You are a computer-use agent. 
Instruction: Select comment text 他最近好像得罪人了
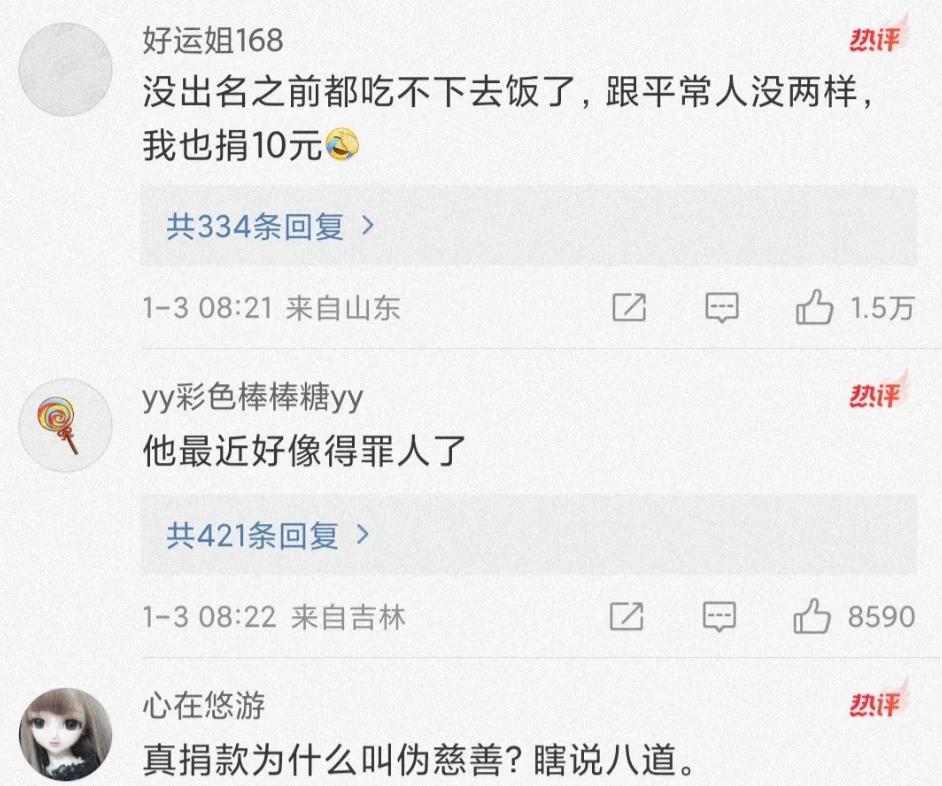point(305,451)
